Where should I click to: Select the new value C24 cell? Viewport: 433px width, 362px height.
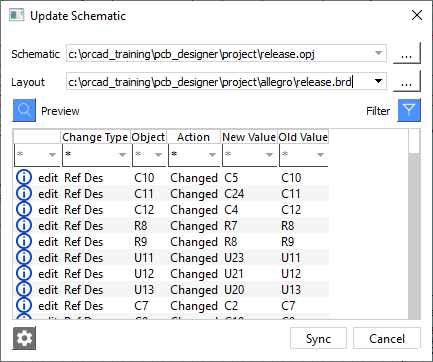pos(234,194)
